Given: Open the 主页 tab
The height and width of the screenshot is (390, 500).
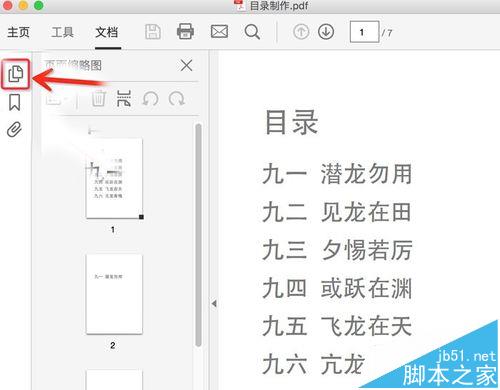Looking at the screenshot, I should (18, 32).
